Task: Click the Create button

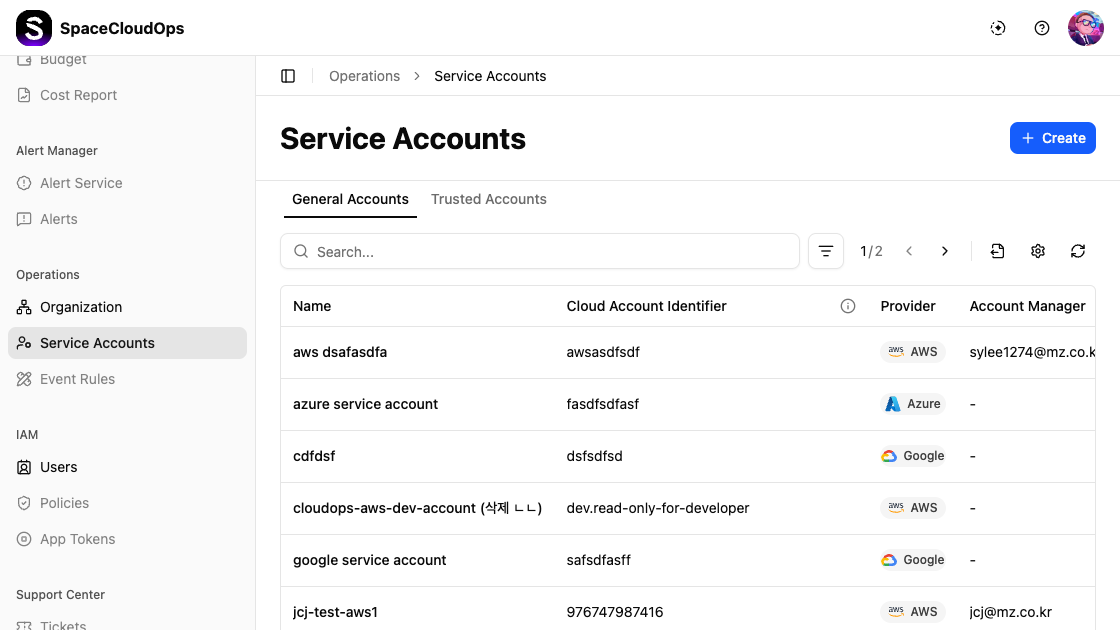Action: pos(1052,138)
